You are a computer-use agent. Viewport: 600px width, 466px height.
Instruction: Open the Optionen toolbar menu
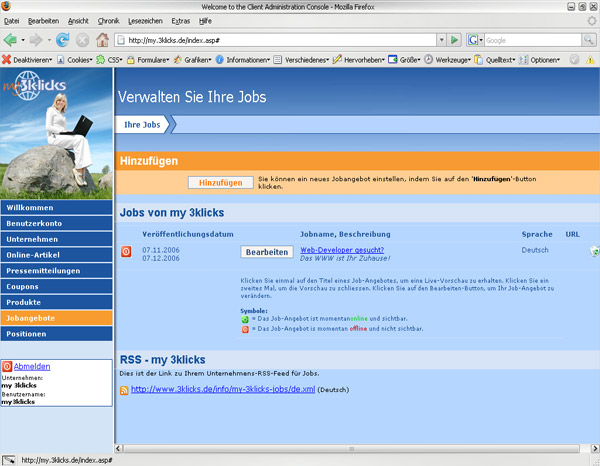(x=540, y=60)
